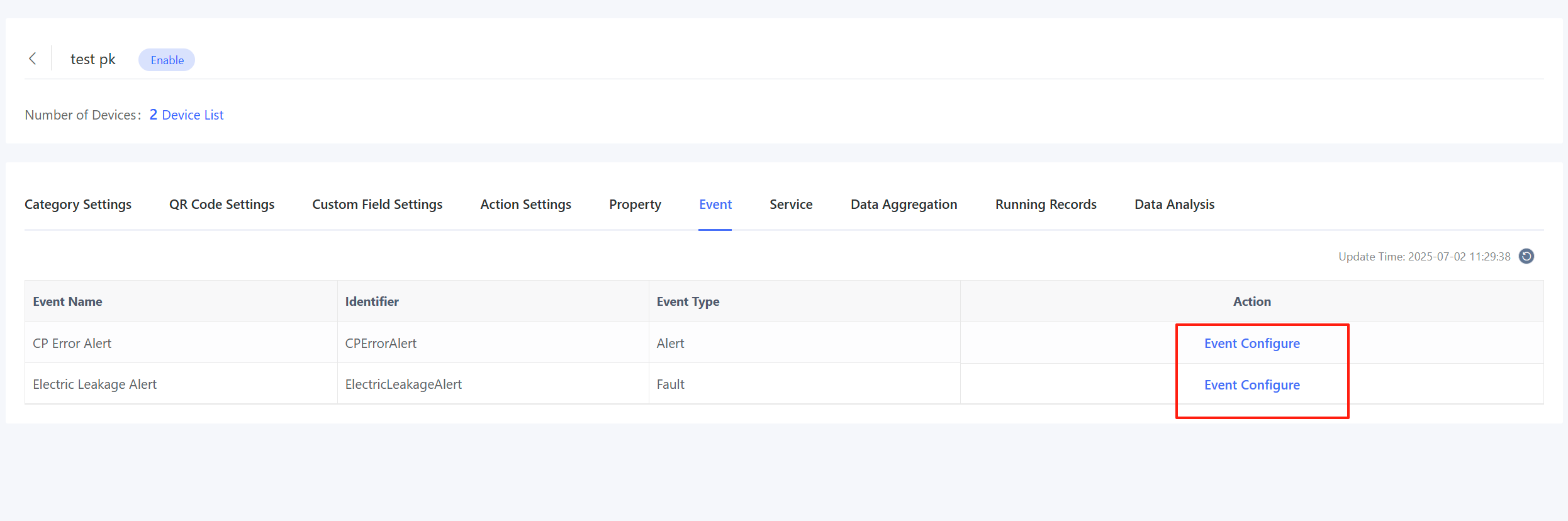Click the ElectricLeakageAlert identifier cell
The image size is (1568, 521).
tap(403, 384)
